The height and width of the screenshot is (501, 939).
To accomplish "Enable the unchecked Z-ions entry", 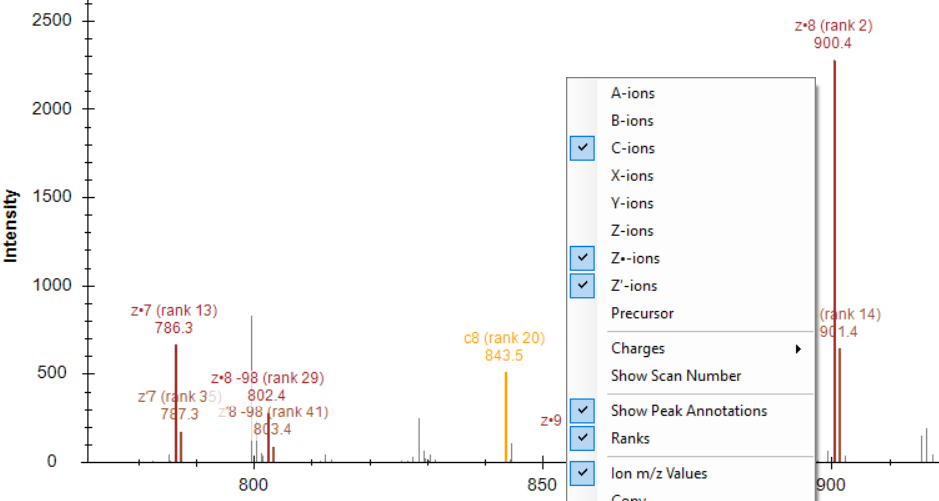I will [x=632, y=231].
